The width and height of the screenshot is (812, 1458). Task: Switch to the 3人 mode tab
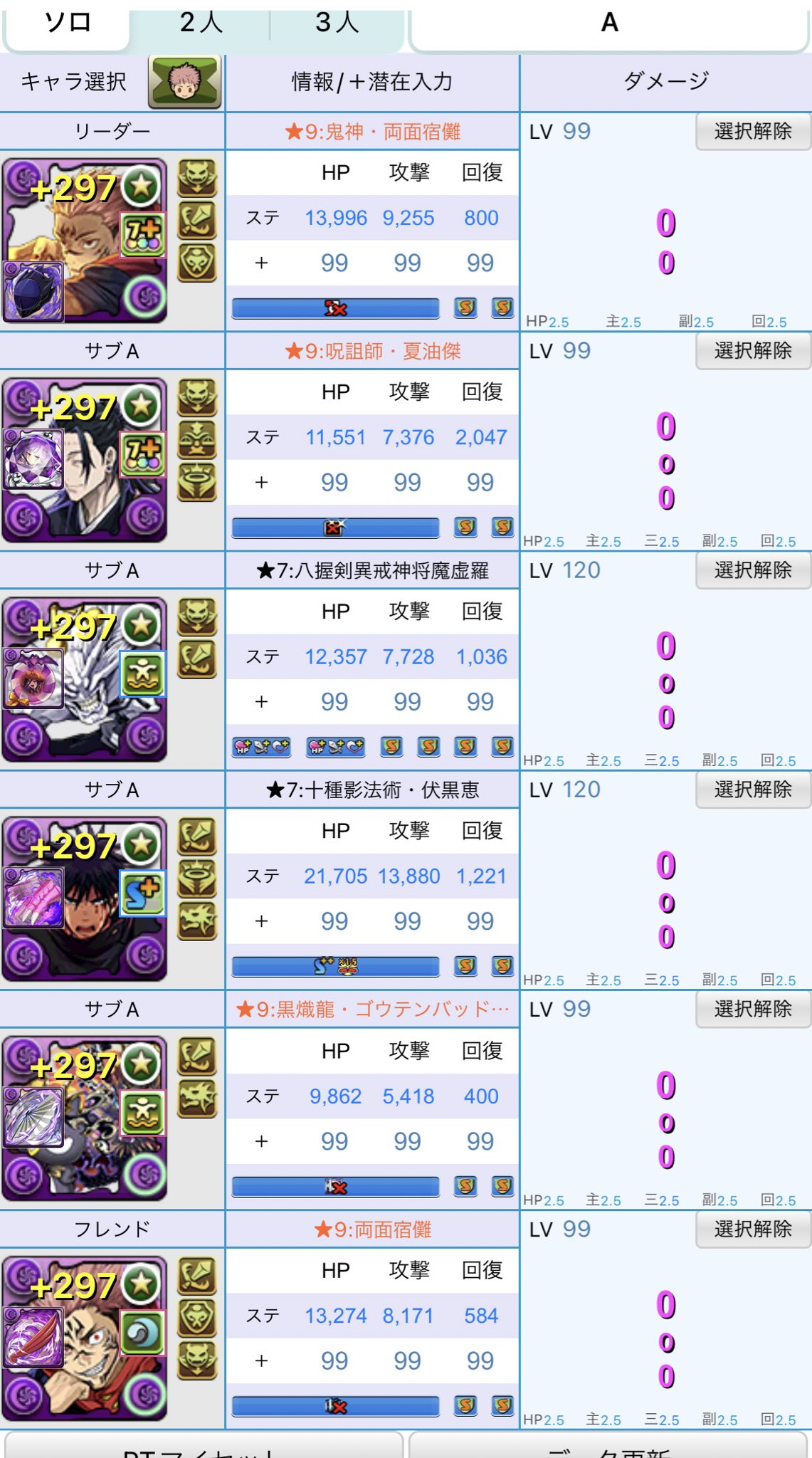pyautogui.click(x=337, y=23)
